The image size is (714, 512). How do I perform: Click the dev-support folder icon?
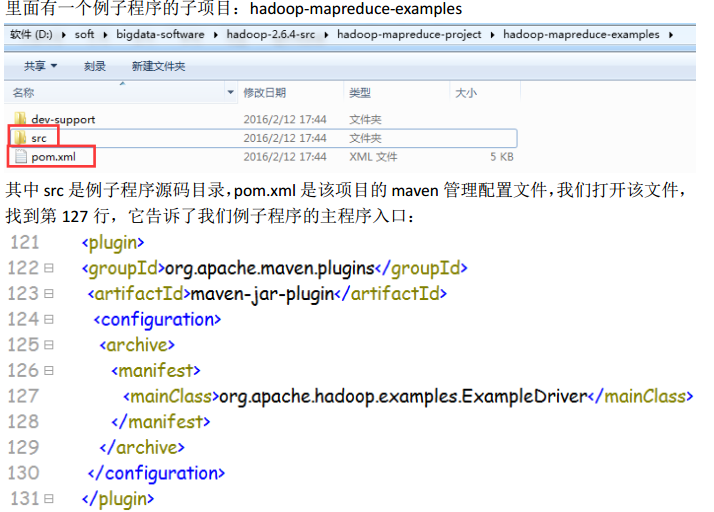[x=20, y=118]
